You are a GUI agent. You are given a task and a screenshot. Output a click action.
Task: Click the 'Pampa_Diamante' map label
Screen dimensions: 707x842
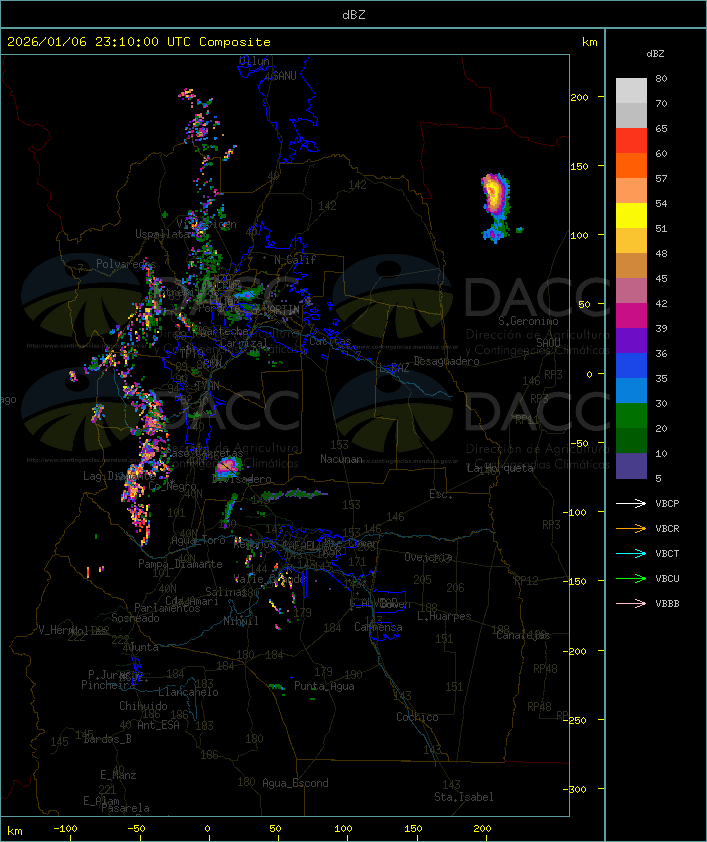180,564
